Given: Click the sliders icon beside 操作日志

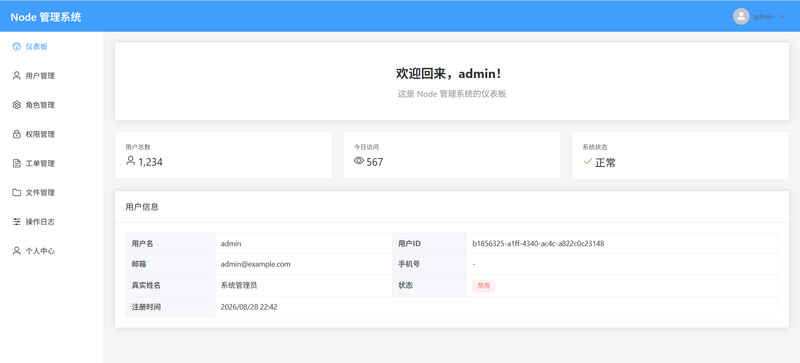Looking at the screenshot, I should tap(16, 222).
